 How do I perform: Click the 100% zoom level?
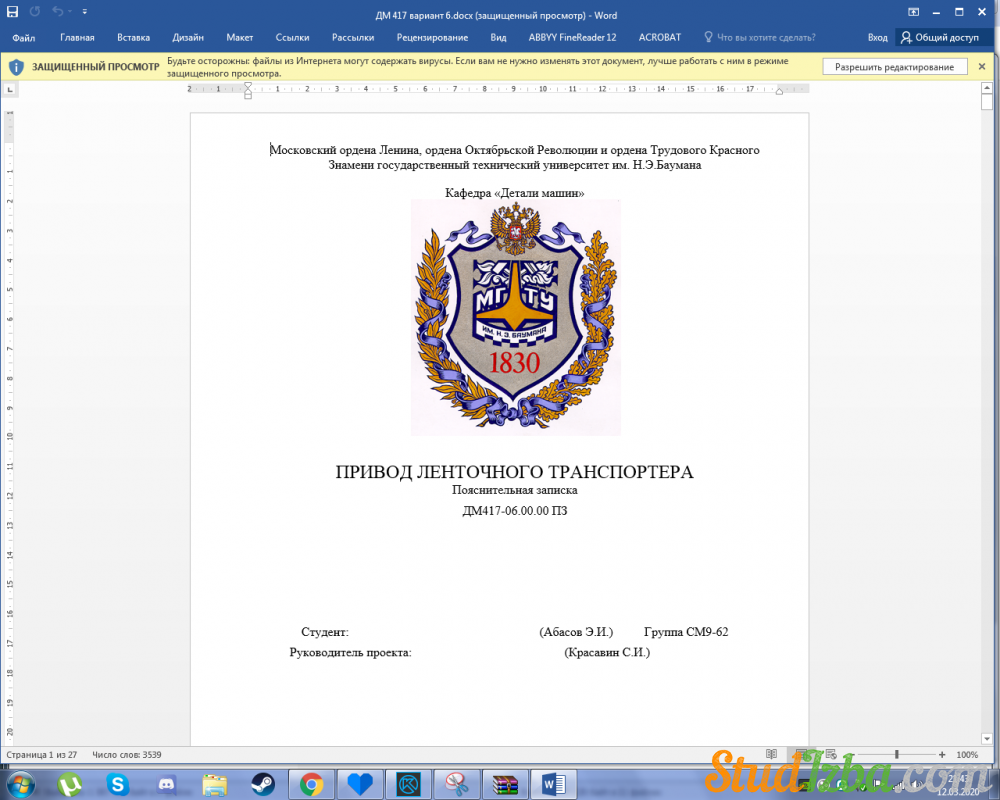point(967,755)
